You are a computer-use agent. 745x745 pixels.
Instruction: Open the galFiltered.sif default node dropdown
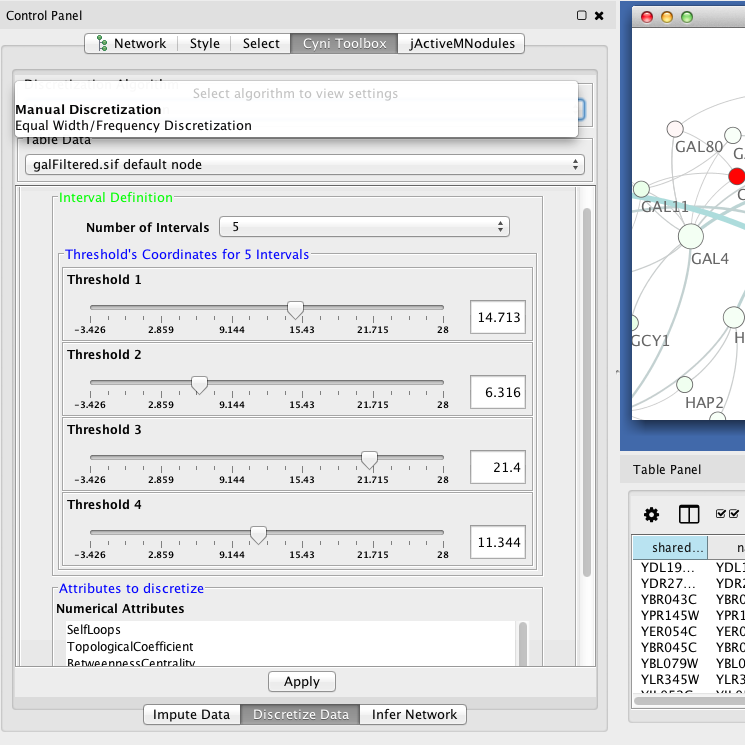pyautogui.click(x=304, y=164)
